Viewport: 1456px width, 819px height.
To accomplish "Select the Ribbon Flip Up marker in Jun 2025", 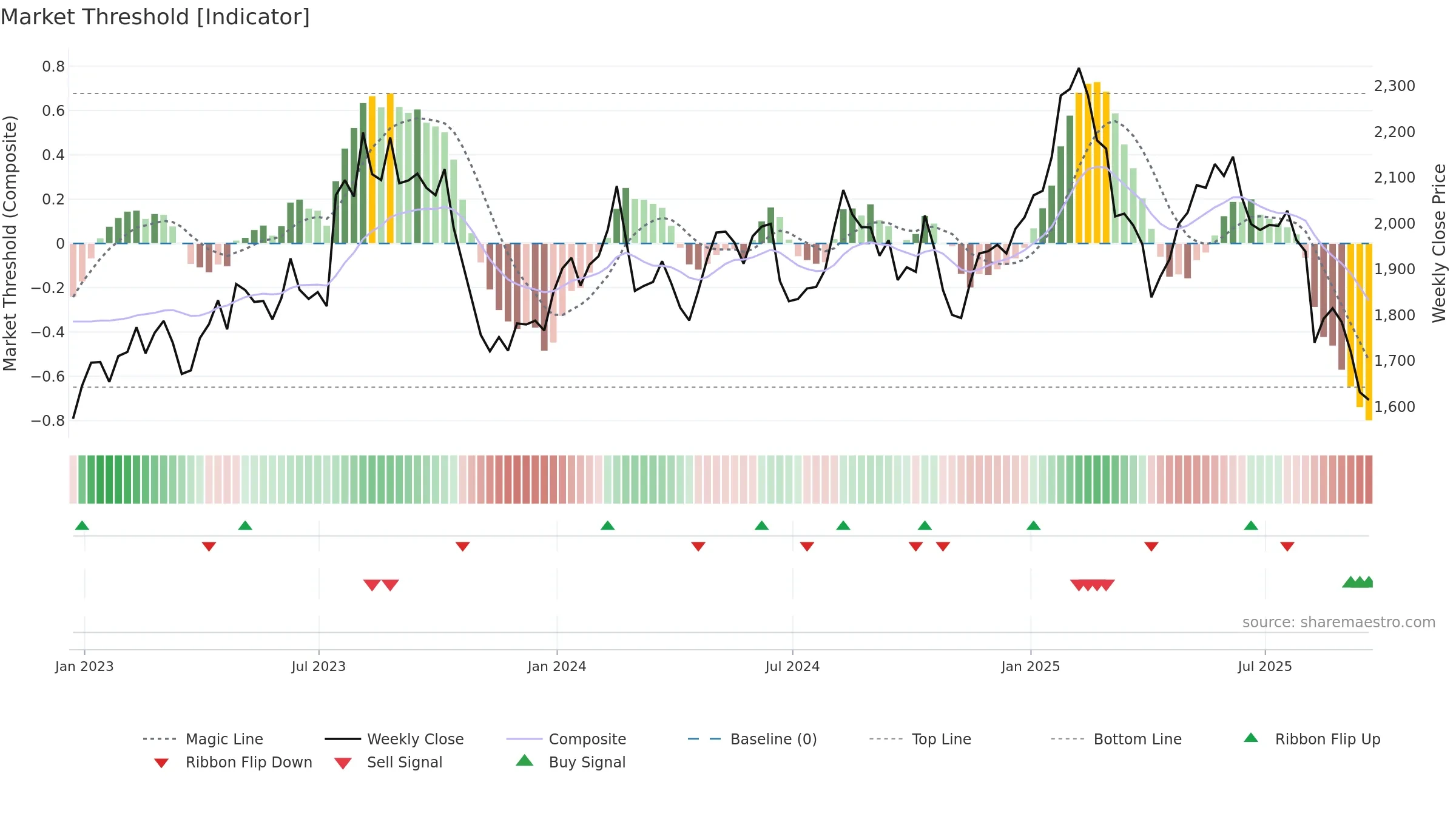I will [1250, 525].
